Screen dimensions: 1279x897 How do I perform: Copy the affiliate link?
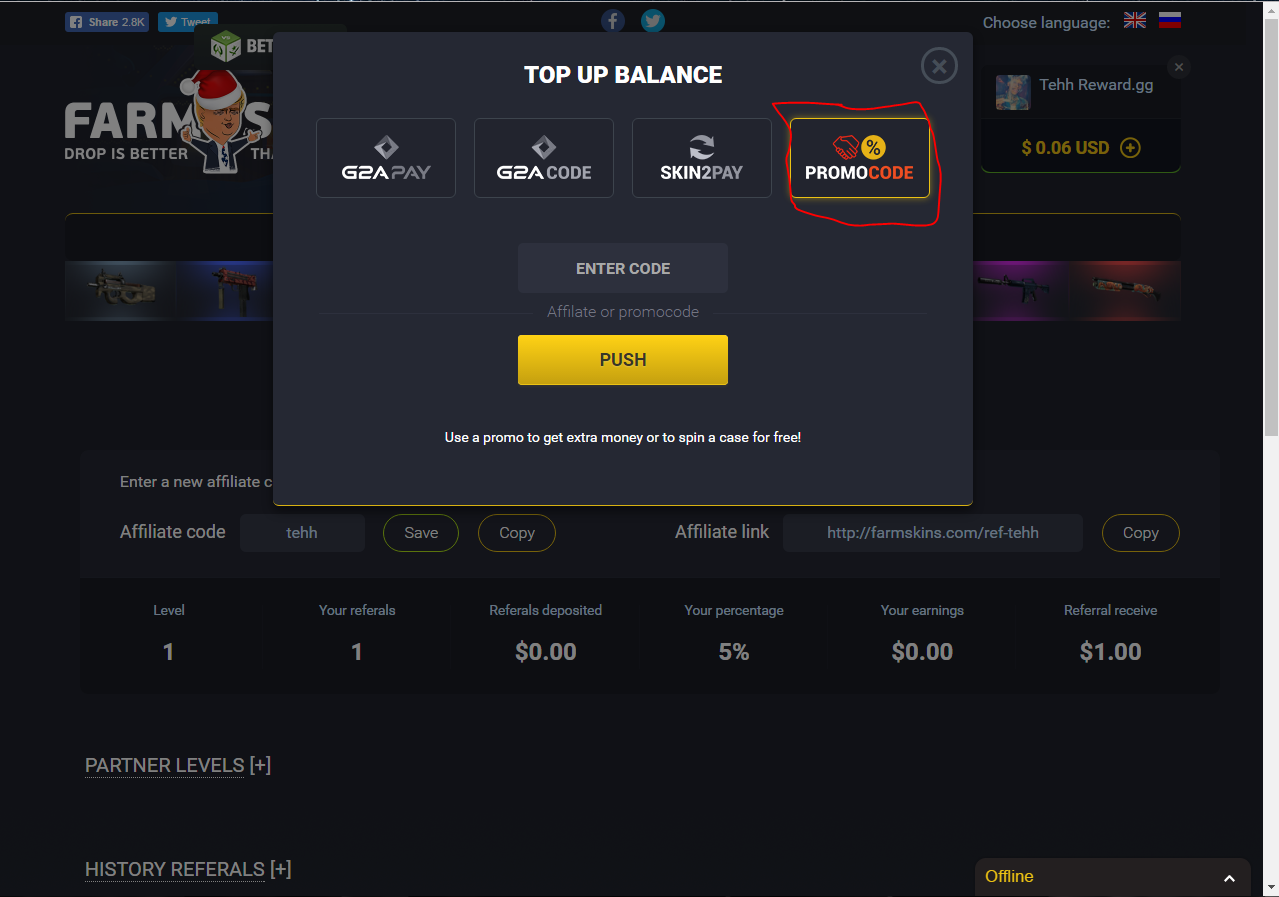point(1141,533)
